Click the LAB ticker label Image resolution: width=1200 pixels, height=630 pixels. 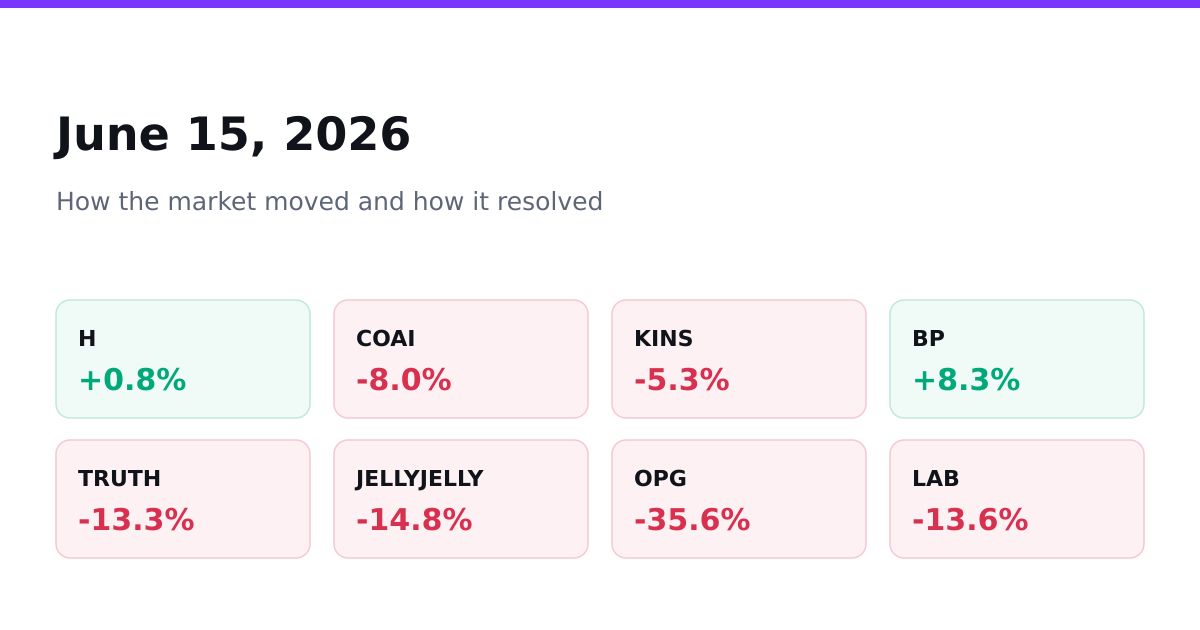[x=935, y=479]
